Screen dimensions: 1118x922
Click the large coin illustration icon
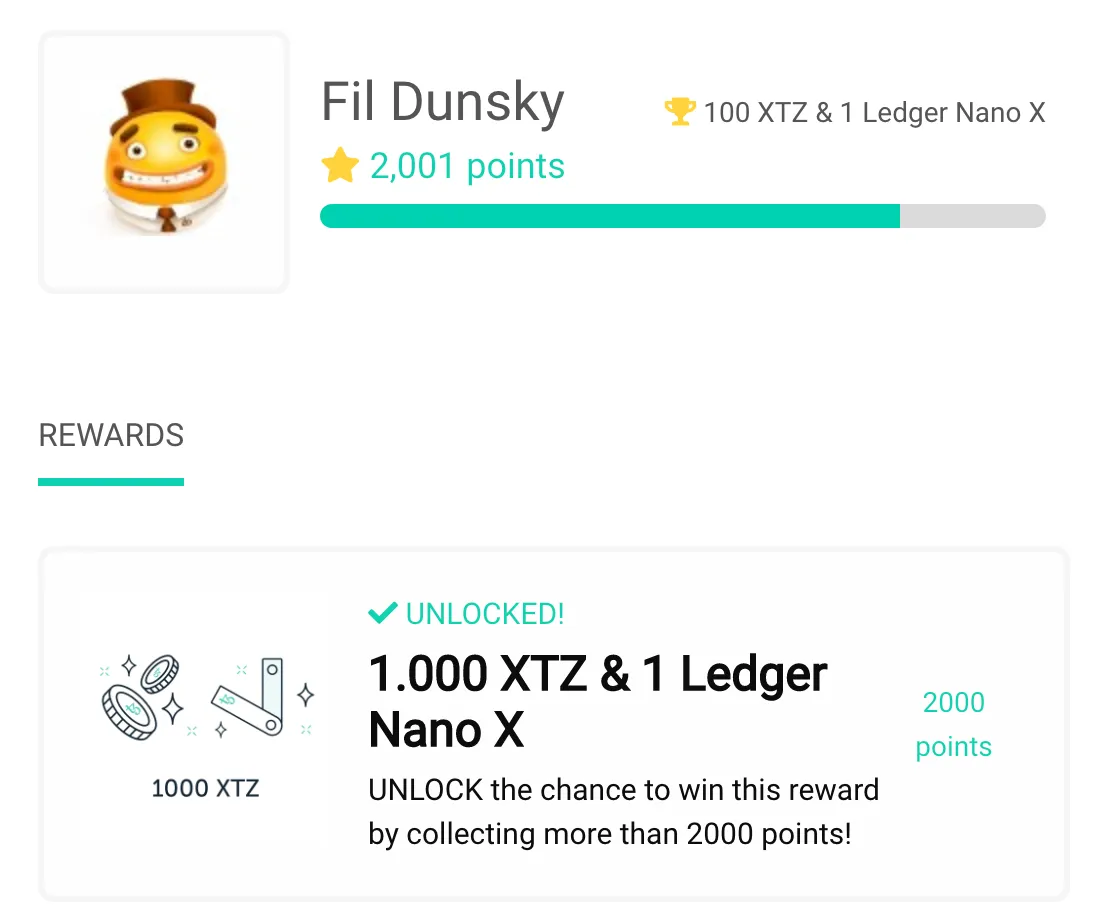click(129, 712)
